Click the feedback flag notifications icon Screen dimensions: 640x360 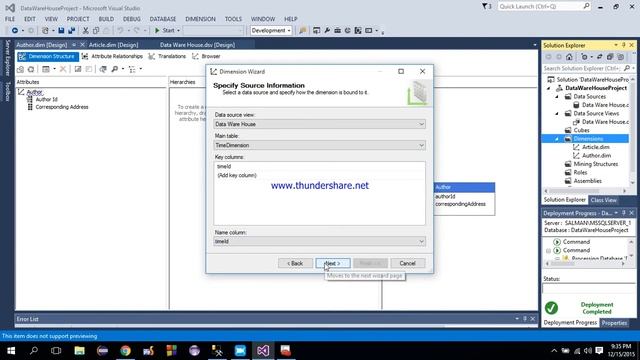[486, 7]
